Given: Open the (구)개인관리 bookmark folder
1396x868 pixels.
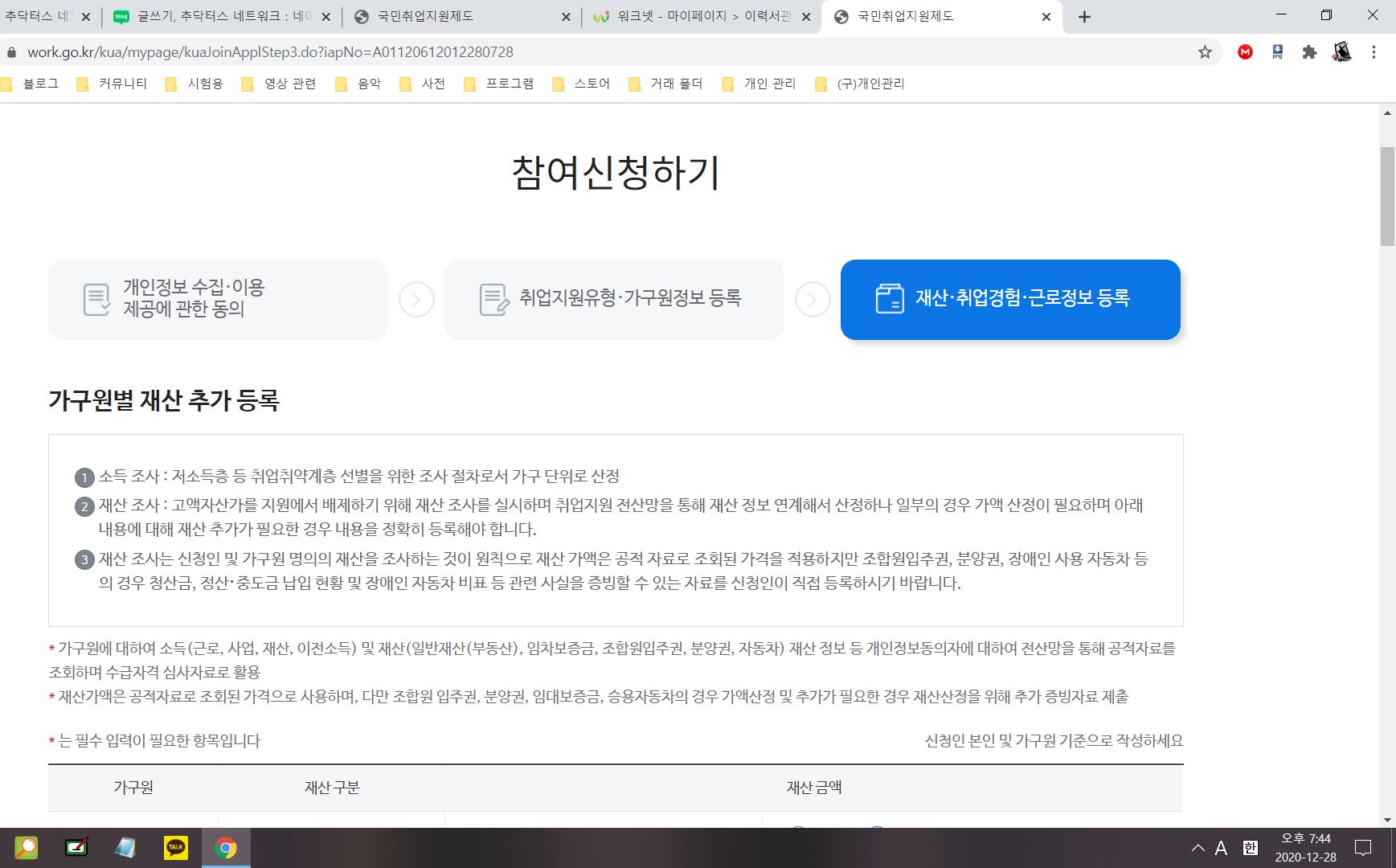Looking at the screenshot, I should pyautogui.click(x=860, y=84).
